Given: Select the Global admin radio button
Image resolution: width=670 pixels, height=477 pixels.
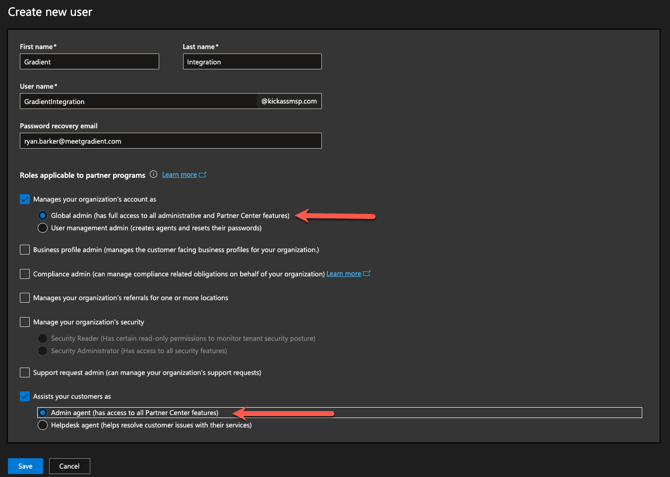Looking at the screenshot, I should coord(42,215).
